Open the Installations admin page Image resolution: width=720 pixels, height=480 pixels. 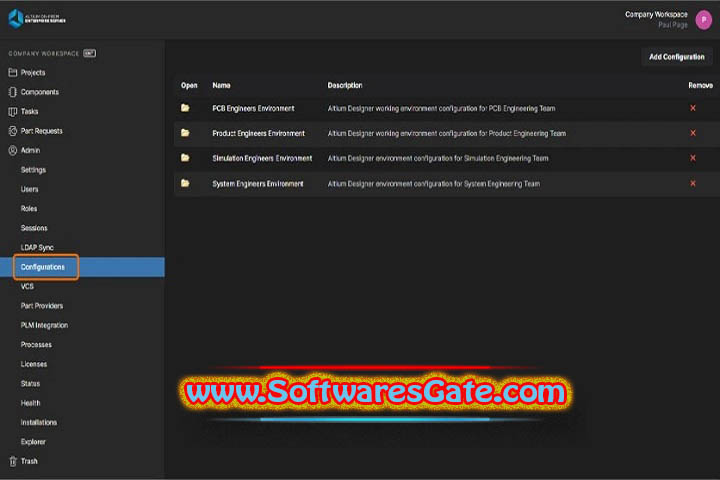[39, 423]
